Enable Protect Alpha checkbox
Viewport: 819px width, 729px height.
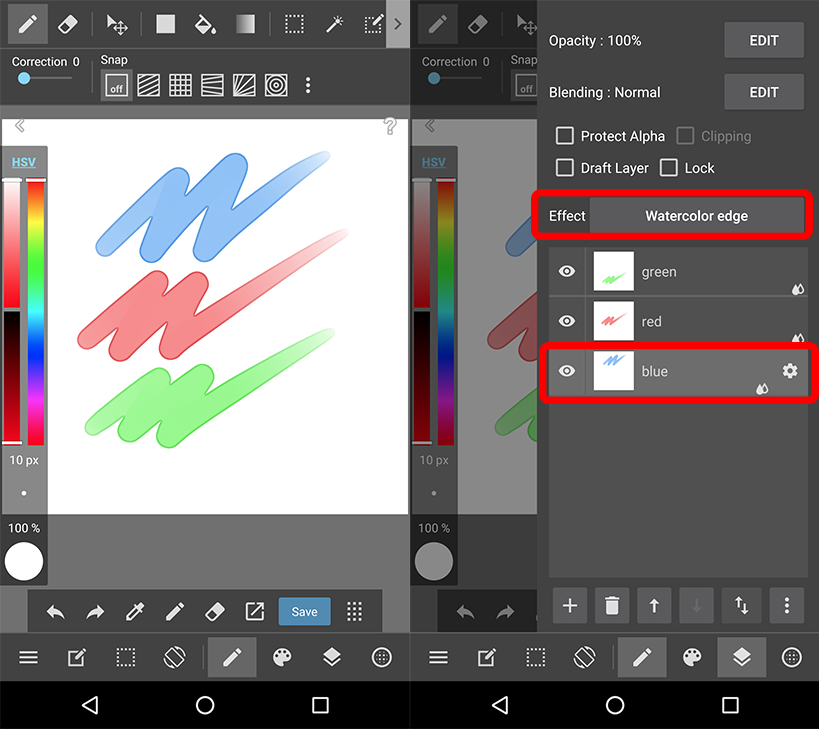pyautogui.click(x=565, y=136)
